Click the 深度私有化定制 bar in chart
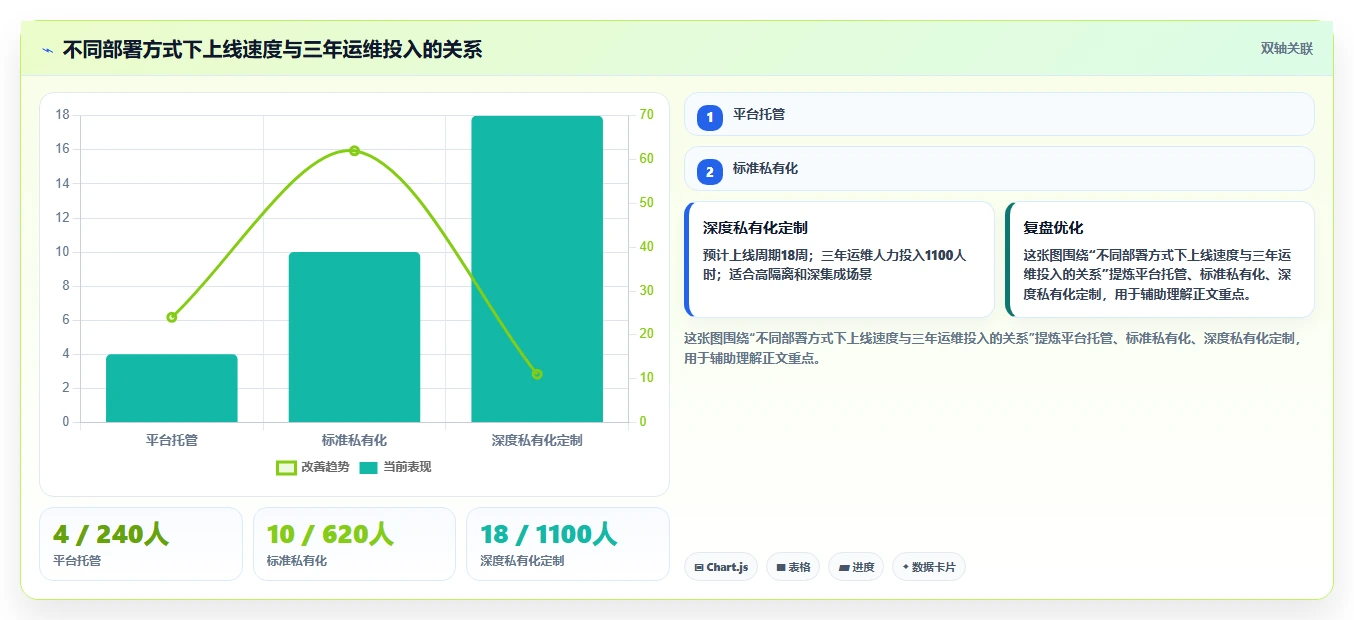The width and height of the screenshot is (1354, 620). pos(537,269)
